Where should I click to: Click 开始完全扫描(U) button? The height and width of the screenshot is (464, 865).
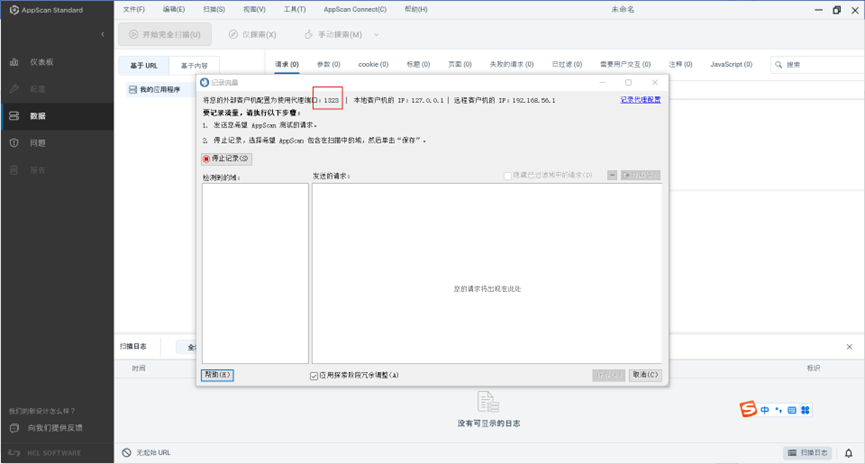[165, 34]
